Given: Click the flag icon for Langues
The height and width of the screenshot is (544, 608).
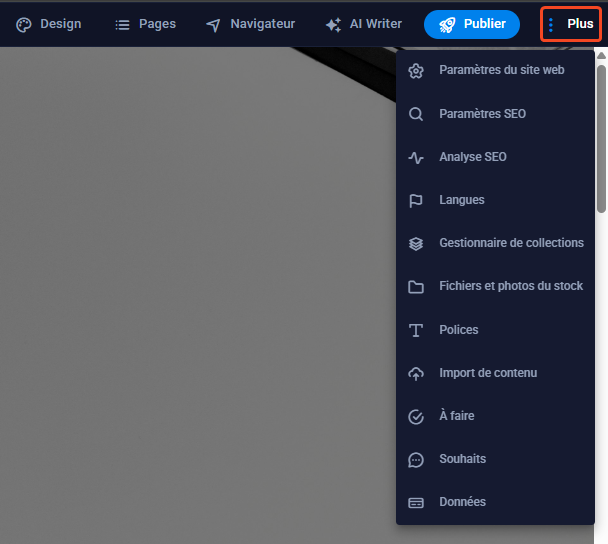Looking at the screenshot, I should [416, 200].
